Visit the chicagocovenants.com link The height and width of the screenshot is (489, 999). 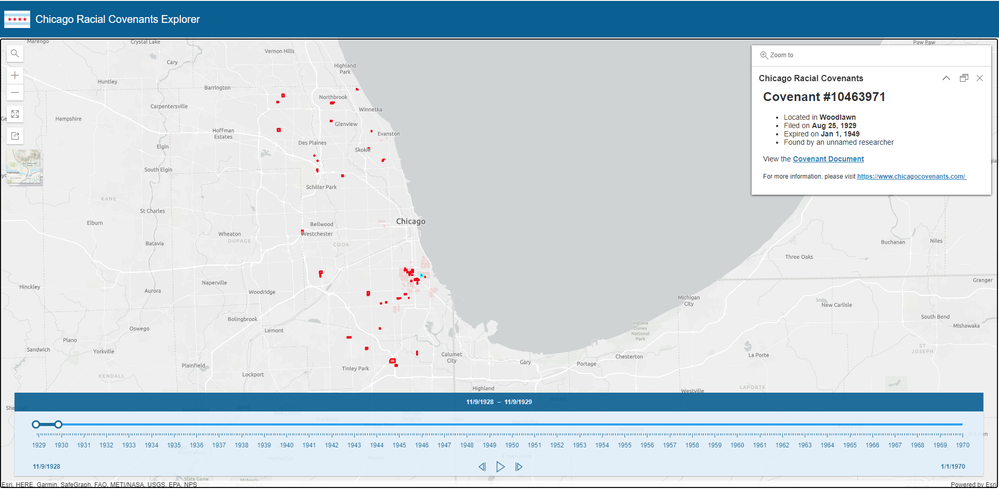tap(912, 176)
